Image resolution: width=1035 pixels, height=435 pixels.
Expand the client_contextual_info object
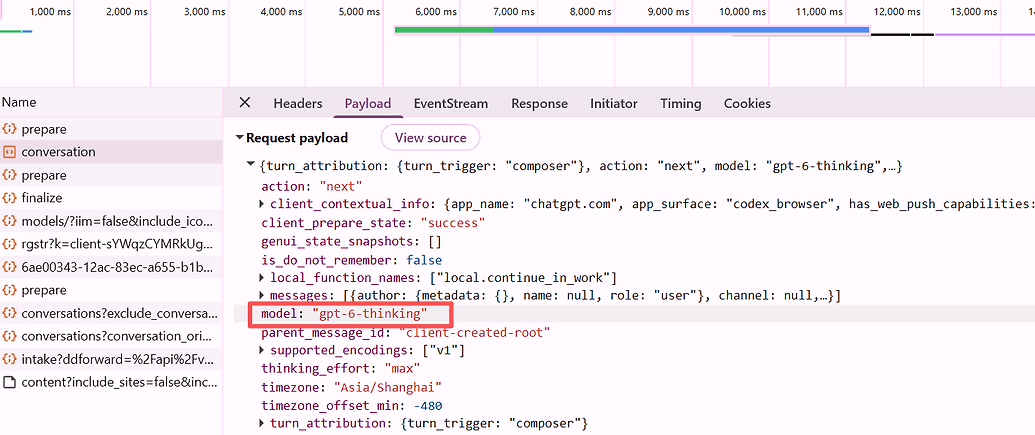262,204
